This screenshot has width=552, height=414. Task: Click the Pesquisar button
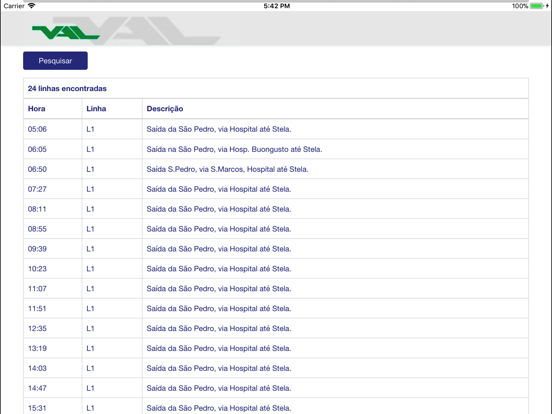[55, 61]
